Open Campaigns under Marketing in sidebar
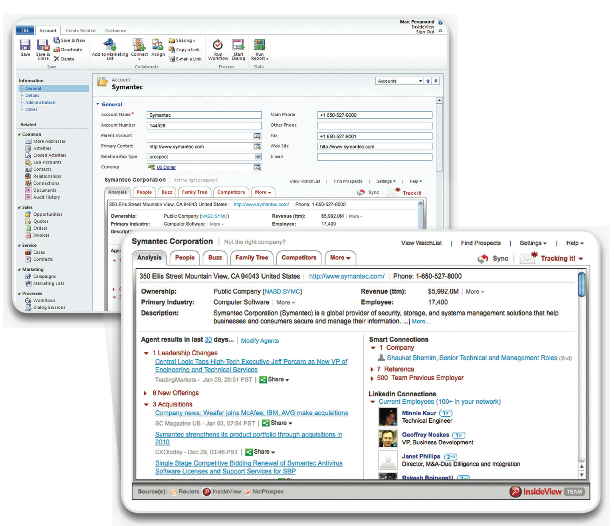614x526 pixels. (41, 277)
